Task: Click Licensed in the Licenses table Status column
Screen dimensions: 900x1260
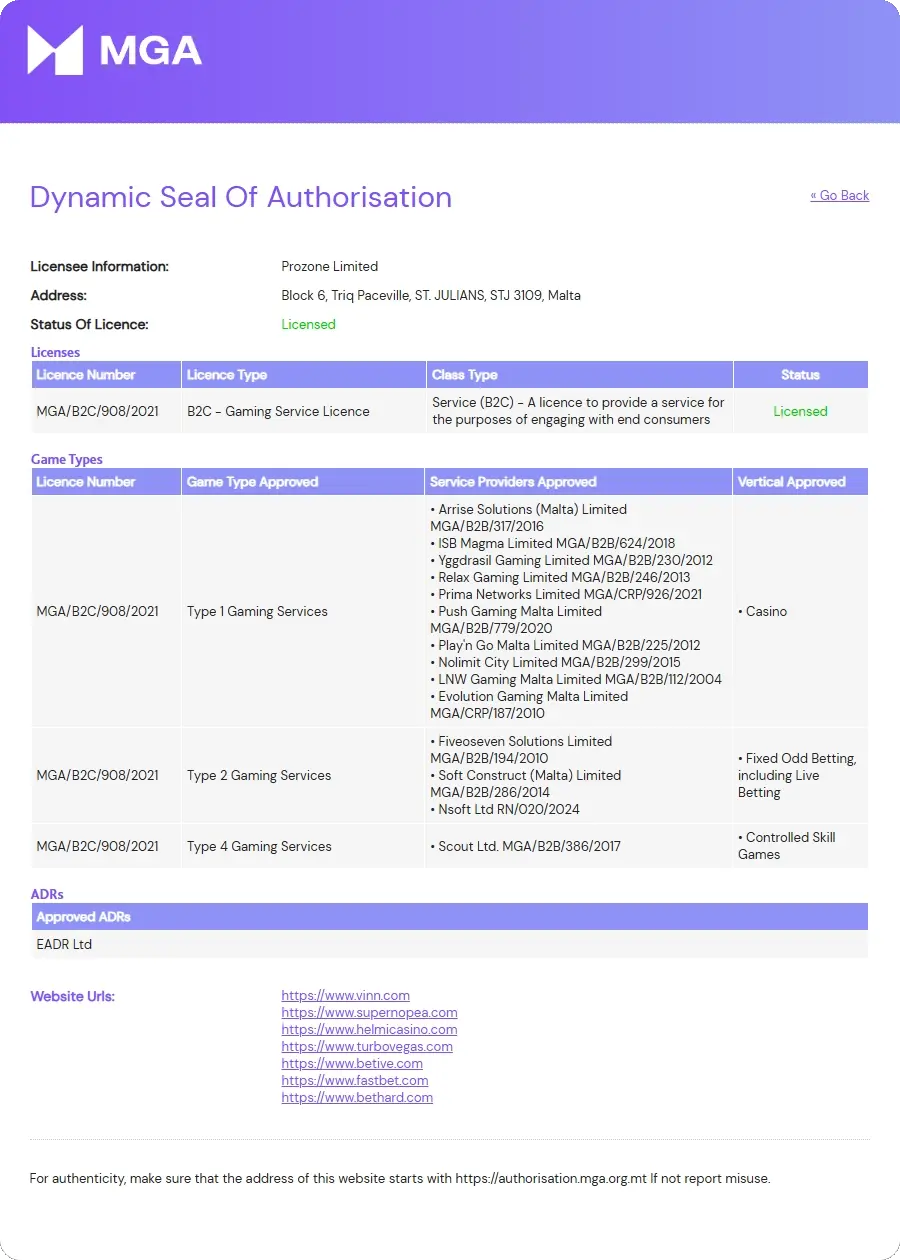Action: click(x=800, y=411)
